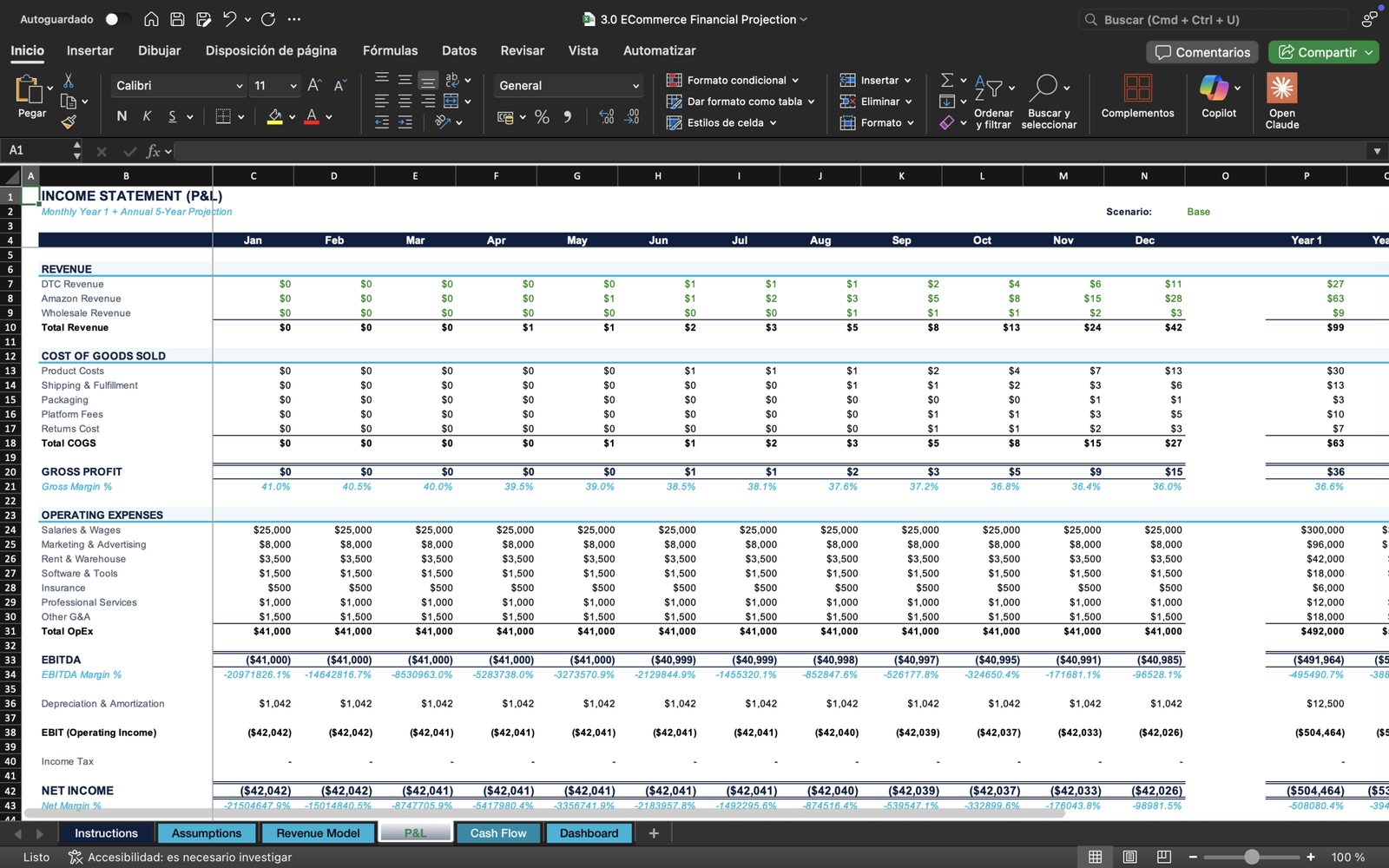The height and width of the screenshot is (868, 1389).
Task: Open the AutoSum sigma tool
Action: click(947, 80)
